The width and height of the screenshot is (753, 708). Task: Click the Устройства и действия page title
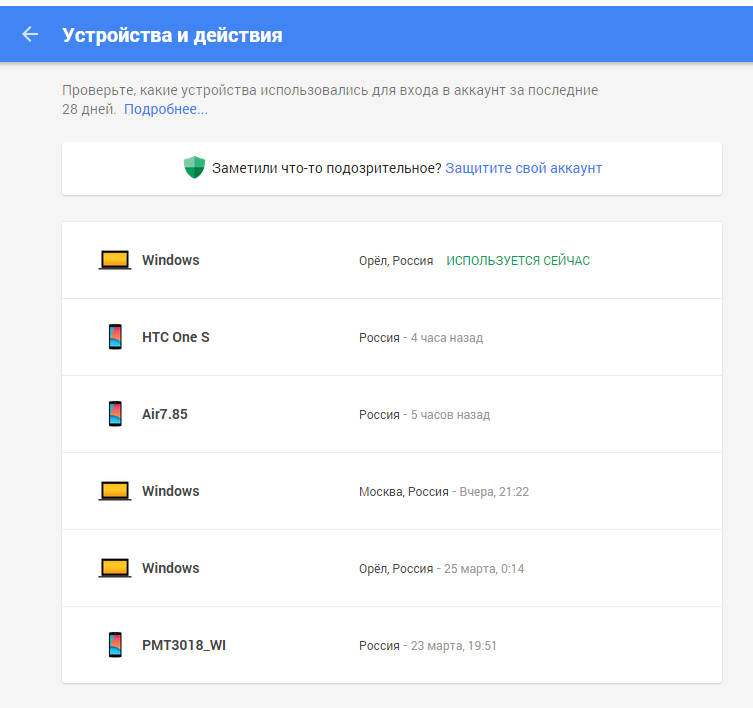tap(172, 35)
